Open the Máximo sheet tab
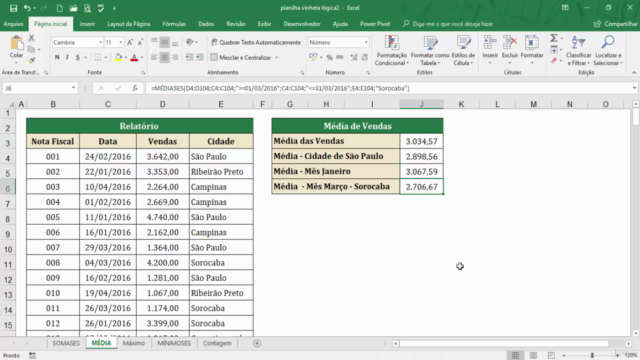The height and width of the screenshot is (360, 640). tap(134, 343)
